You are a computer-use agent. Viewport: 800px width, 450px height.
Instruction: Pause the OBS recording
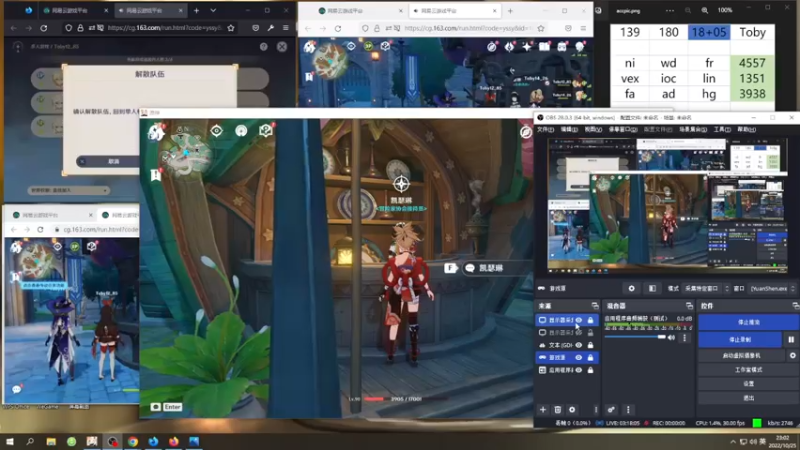(791, 339)
